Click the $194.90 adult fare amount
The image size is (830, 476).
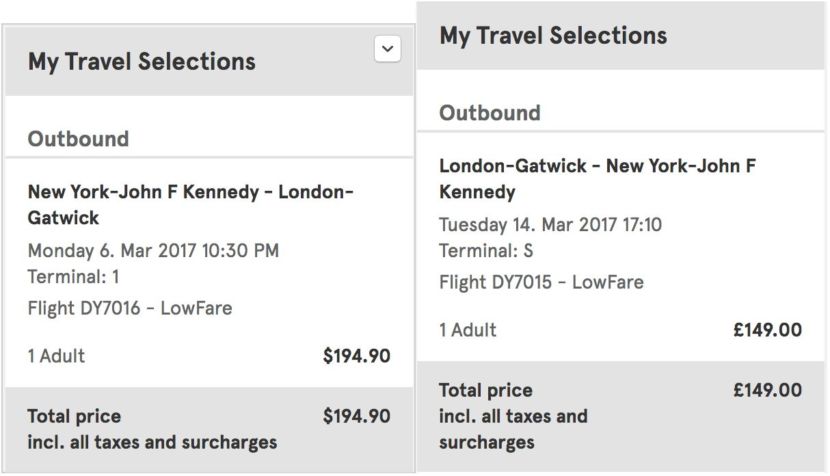[356, 355]
